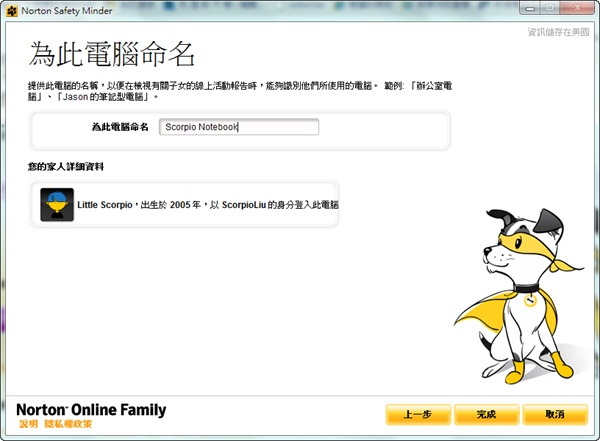Open the 隱私權政策 privacy policy link
Image resolution: width=600 pixels, height=441 pixels.
point(68,424)
